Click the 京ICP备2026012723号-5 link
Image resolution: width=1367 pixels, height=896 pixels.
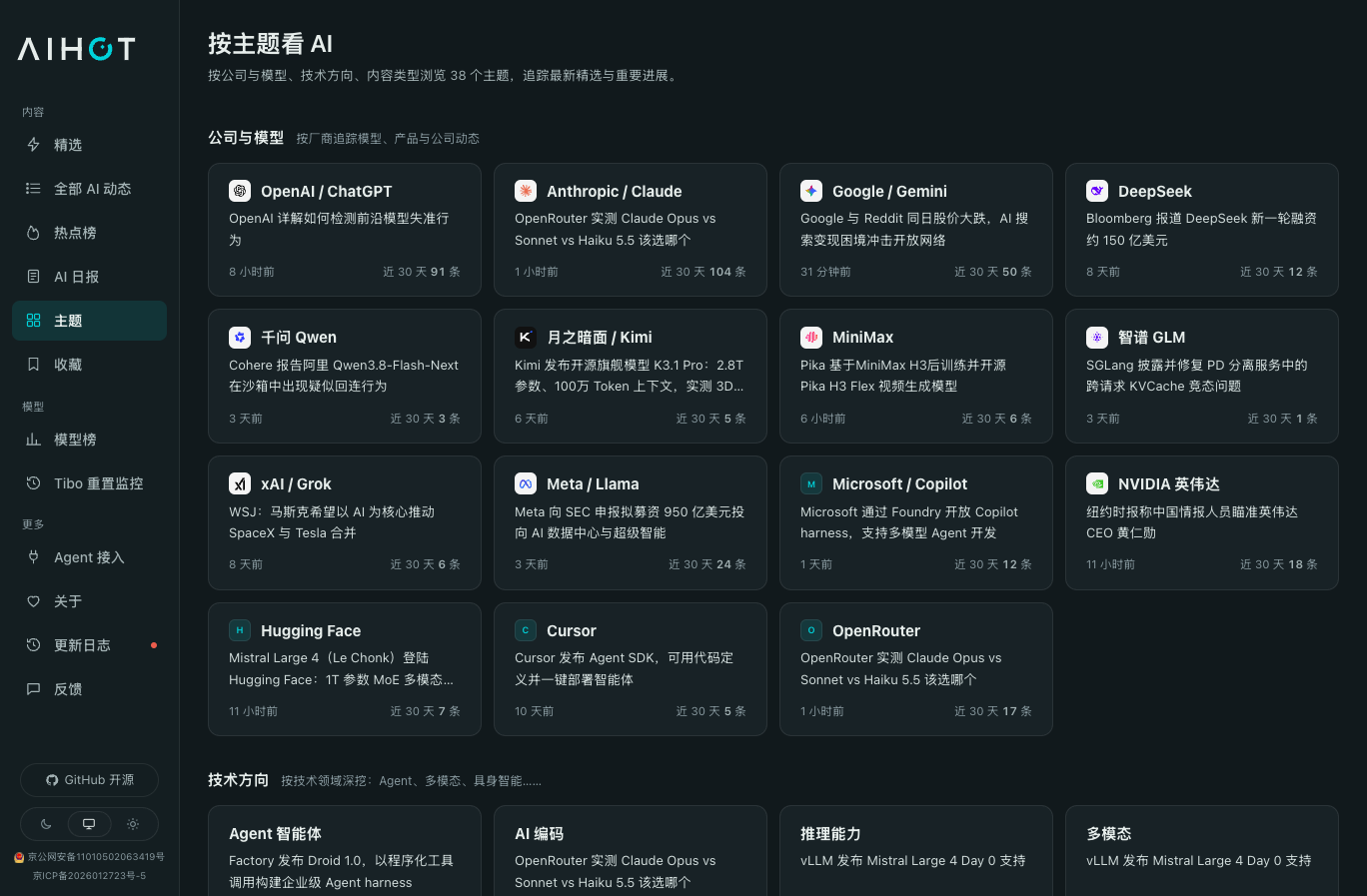coord(89,876)
